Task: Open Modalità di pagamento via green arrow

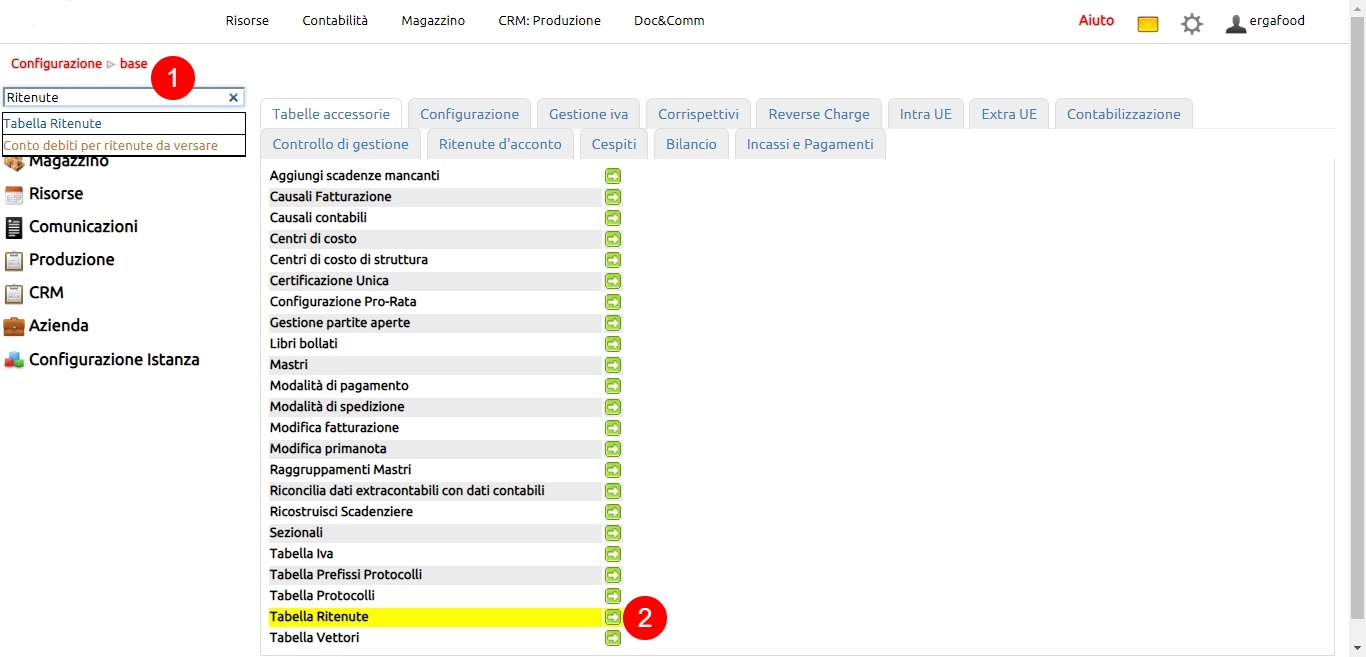Action: 613,386
